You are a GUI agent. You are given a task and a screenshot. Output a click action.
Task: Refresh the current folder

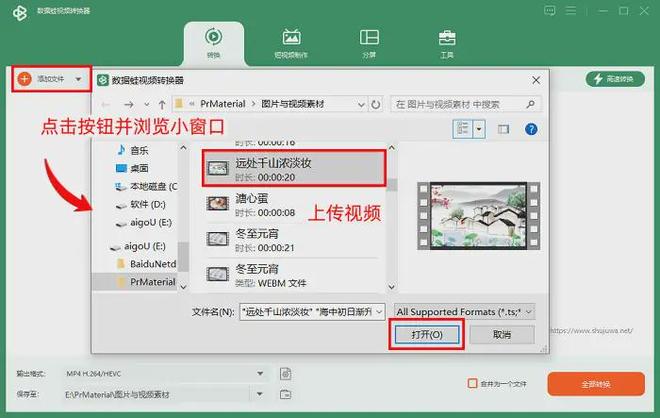coord(375,104)
